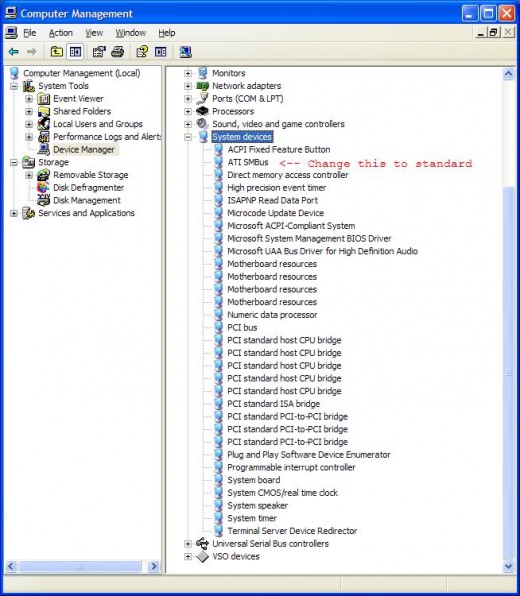Viewport: 520px width, 596px height.
Task: Select Numeric data processor device
Action: (272, 315)
